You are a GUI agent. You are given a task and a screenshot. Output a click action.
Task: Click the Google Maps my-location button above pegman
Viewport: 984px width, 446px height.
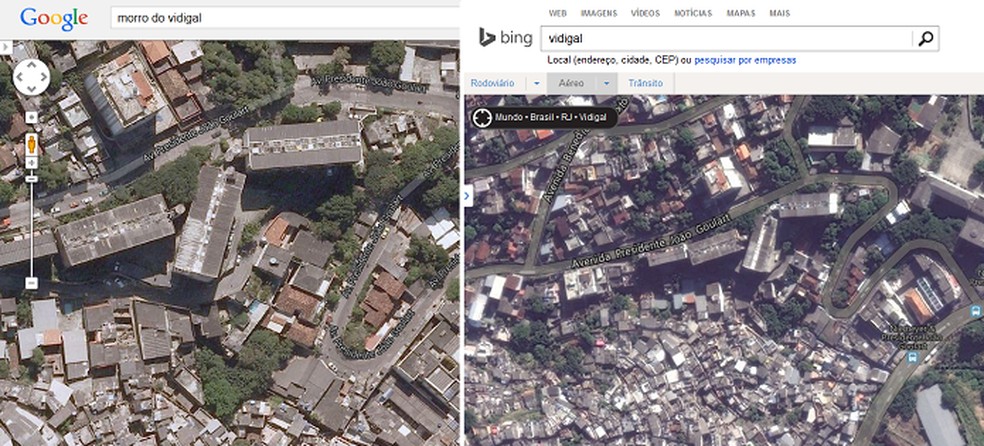tap(31, 117)
